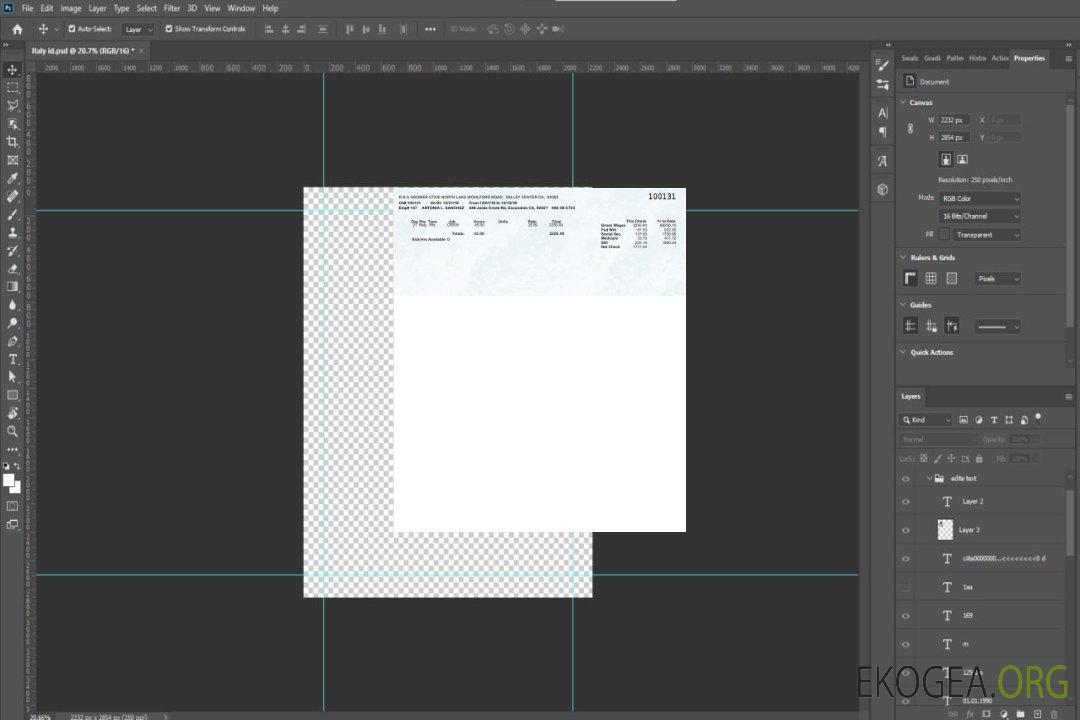Open the Filter menu
Screen dimensions: 1080x720
point(172,8)
